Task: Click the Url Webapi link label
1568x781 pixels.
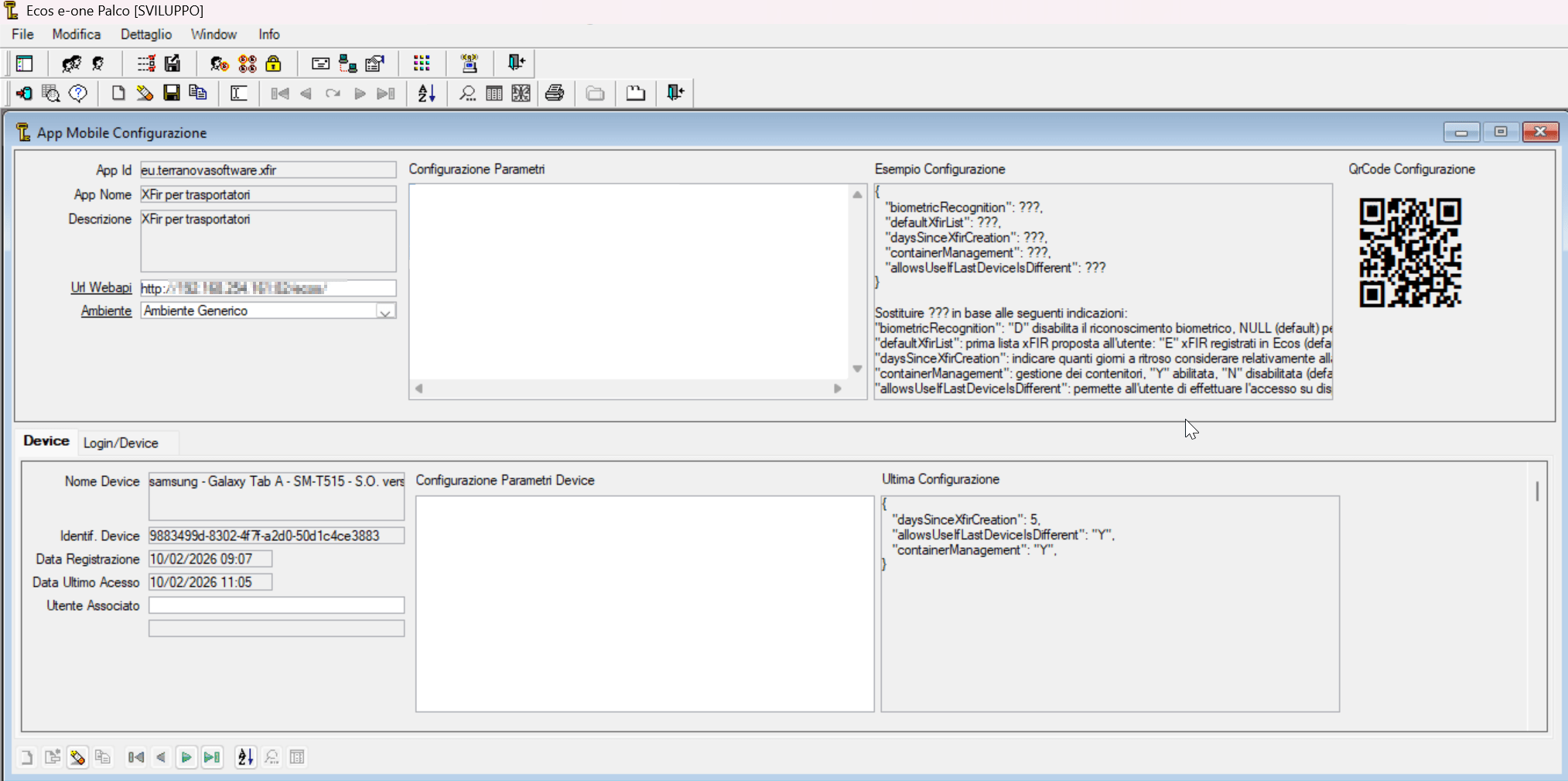Action: click(x=101, y=288)
